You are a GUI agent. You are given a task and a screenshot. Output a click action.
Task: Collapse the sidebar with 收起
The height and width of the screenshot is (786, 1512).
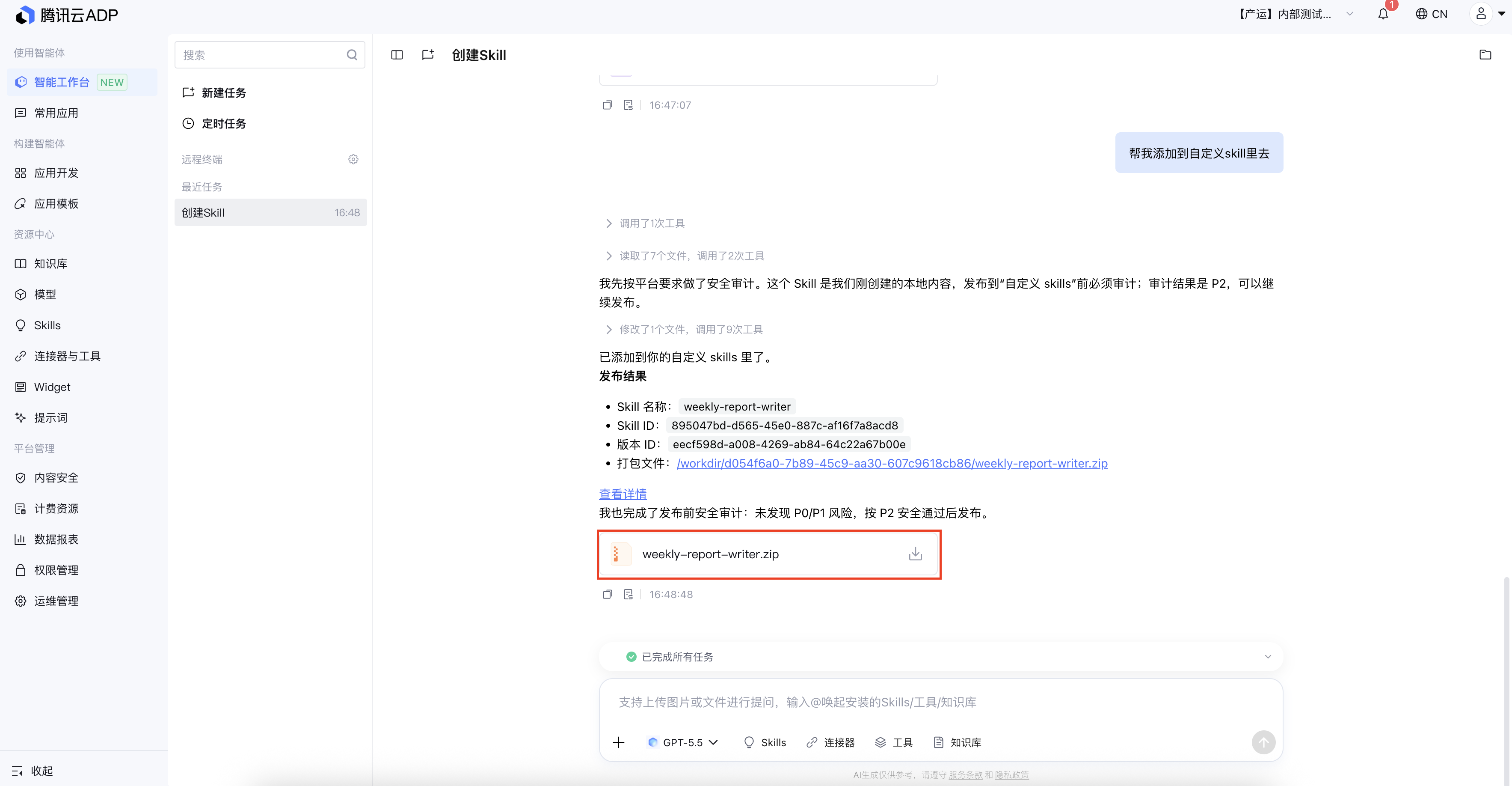[33, 771]
